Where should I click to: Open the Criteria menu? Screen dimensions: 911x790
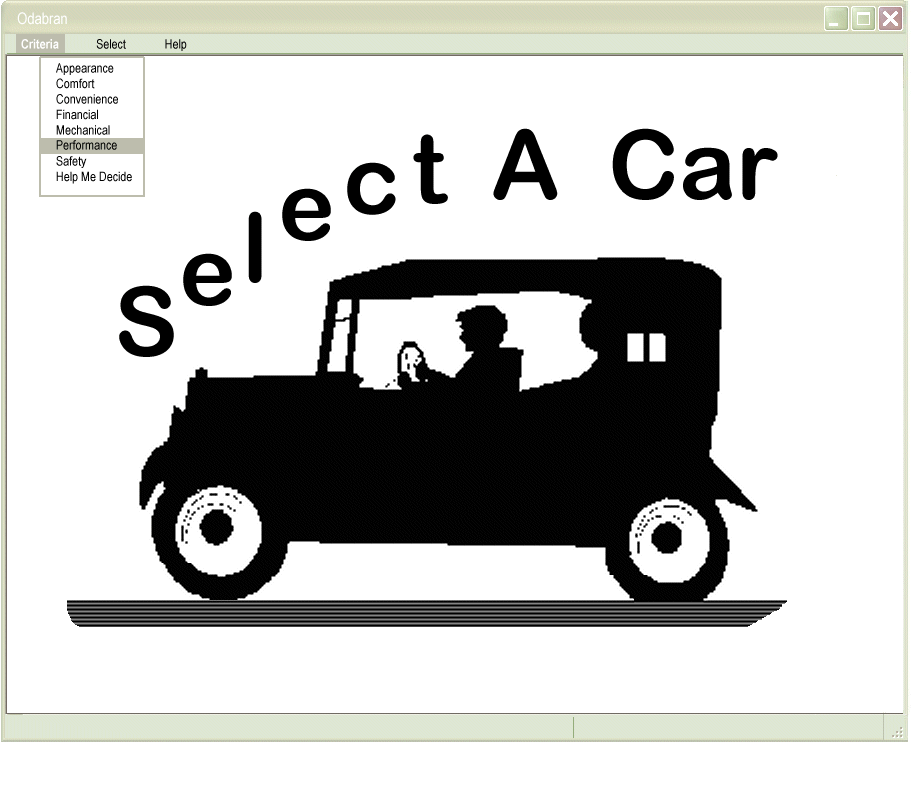pyautogui.click(x=40, y=44)
